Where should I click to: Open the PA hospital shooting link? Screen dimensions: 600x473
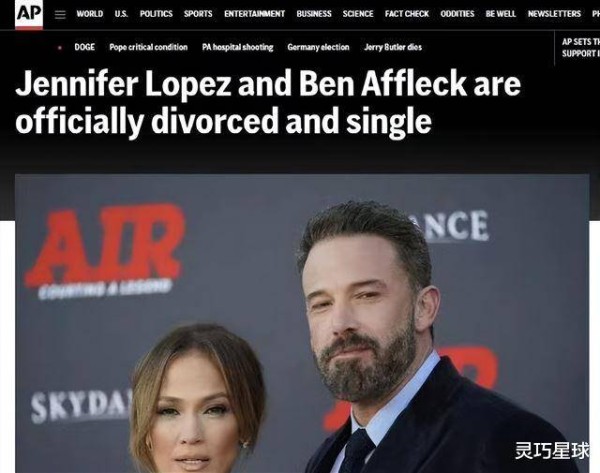coord(238,47)
